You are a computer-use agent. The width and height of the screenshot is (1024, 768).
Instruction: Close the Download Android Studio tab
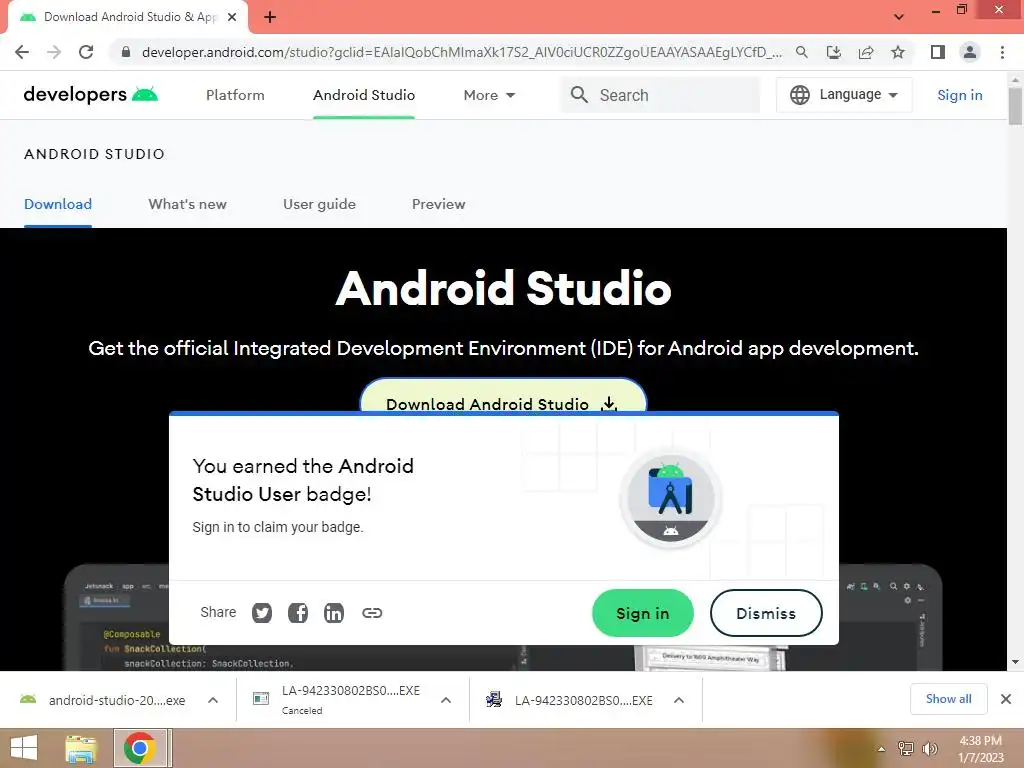tap(232, 17)
